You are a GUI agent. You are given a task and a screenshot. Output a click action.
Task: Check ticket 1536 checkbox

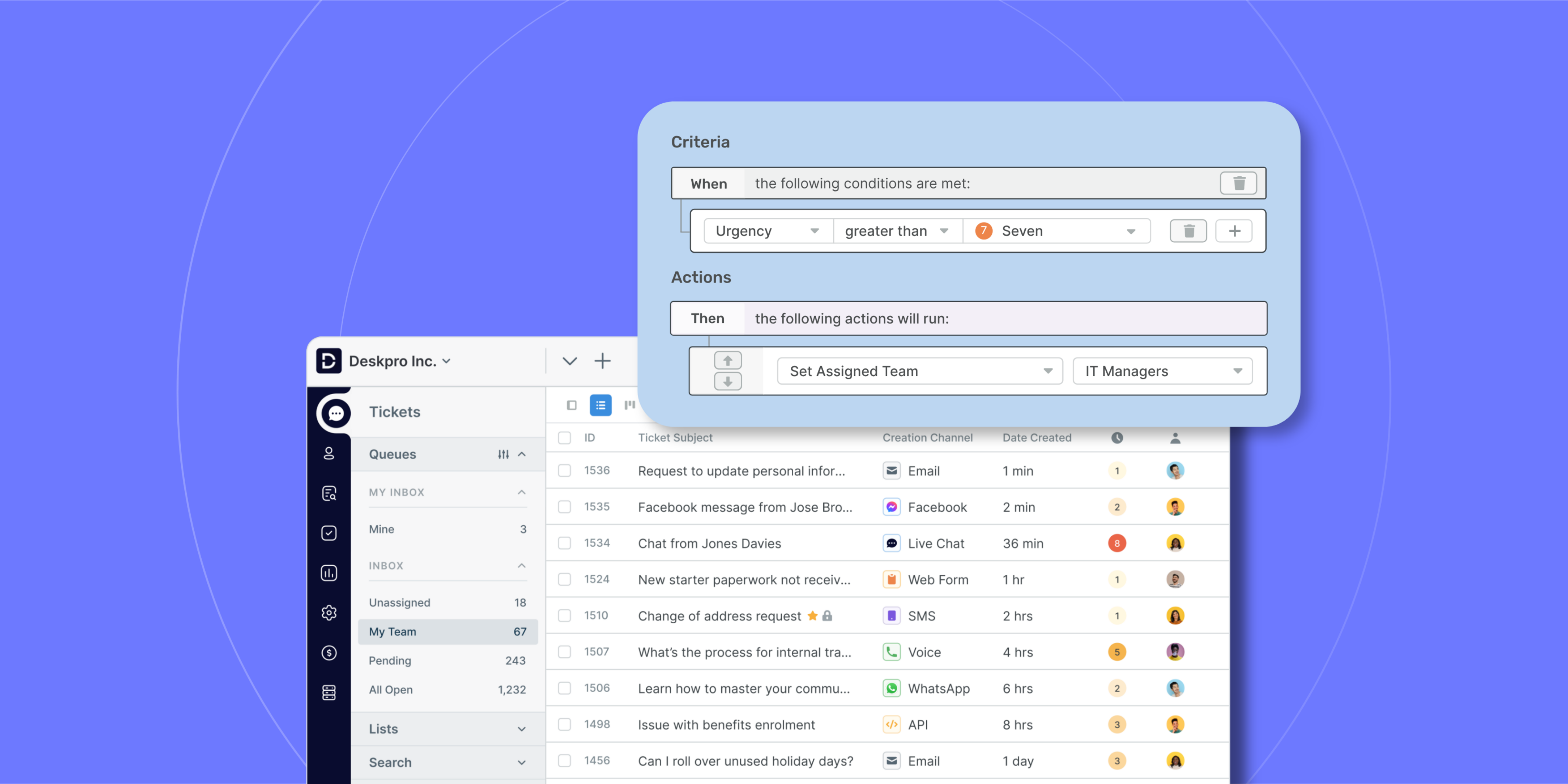point(564,470)
